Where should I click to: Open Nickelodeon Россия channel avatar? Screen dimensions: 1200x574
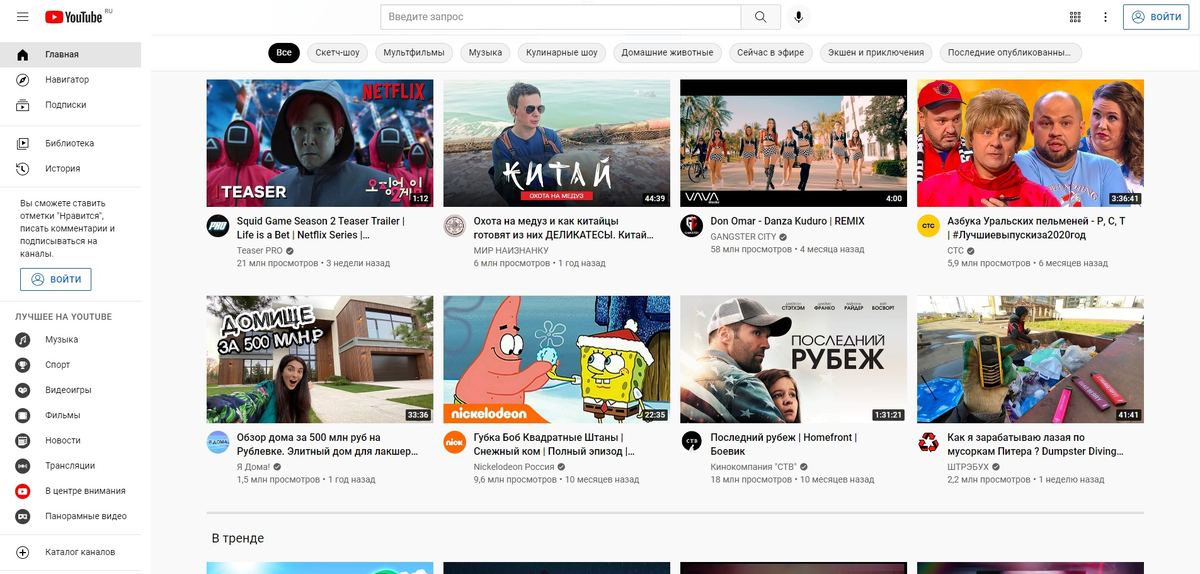[x=455, y=442]
